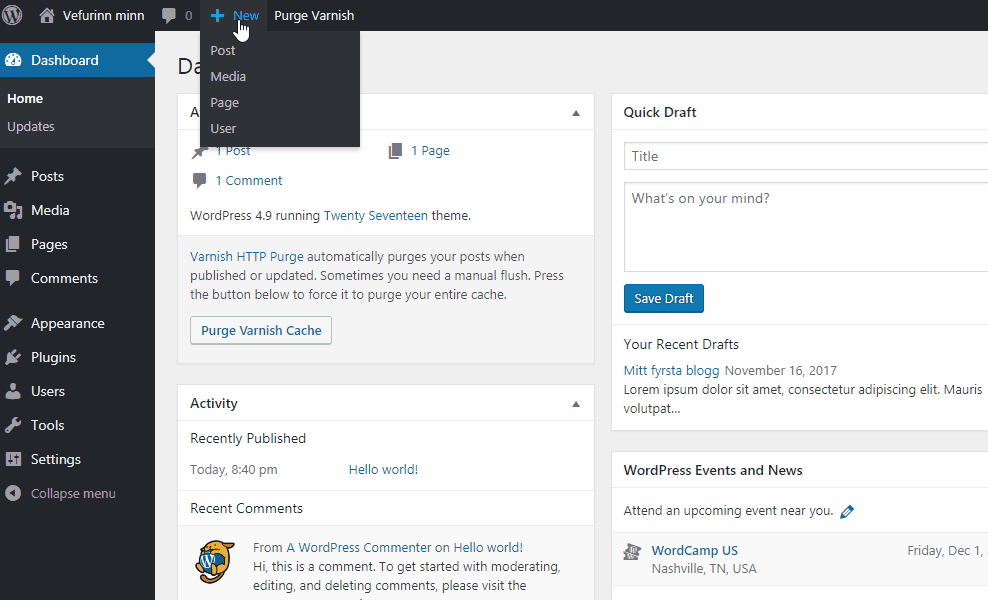Open the WordCamp US event link

(x=694, y=550)
